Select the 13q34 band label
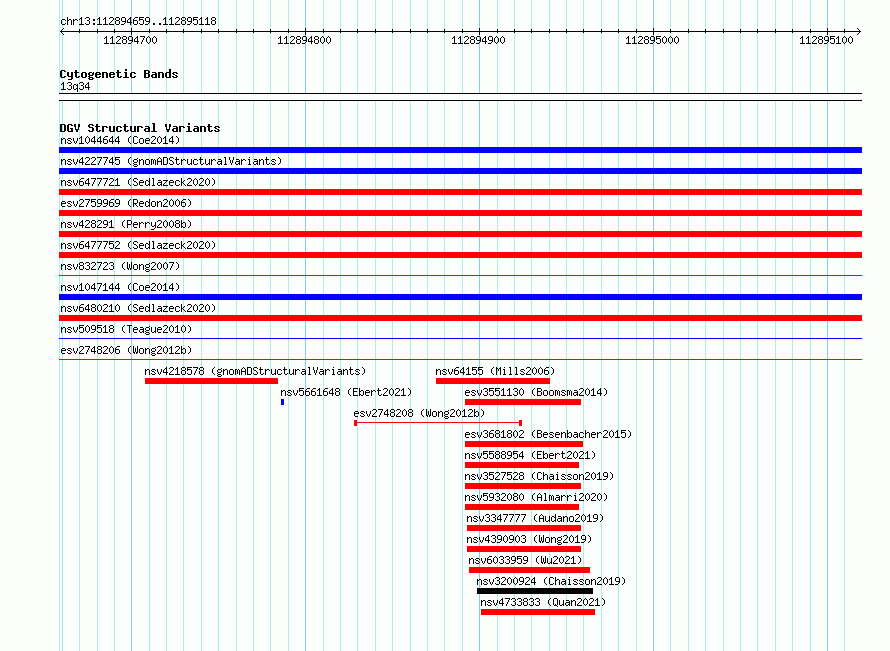This screenshot has height=651, width=890. pos(75,86)
